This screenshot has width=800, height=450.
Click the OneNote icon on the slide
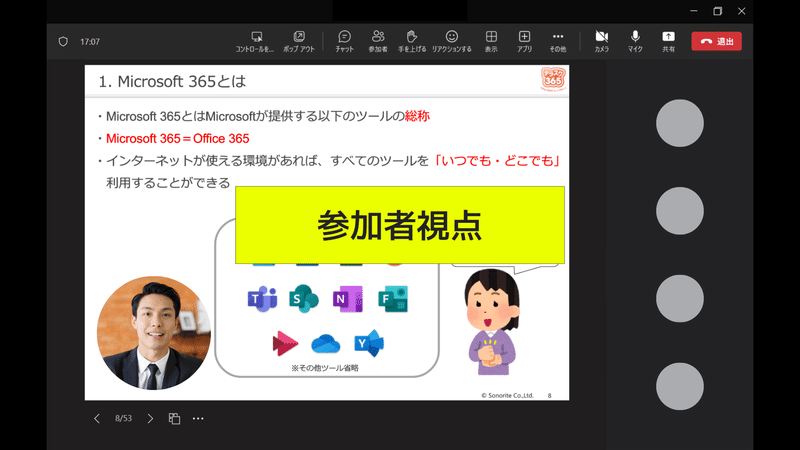(347, 299)
